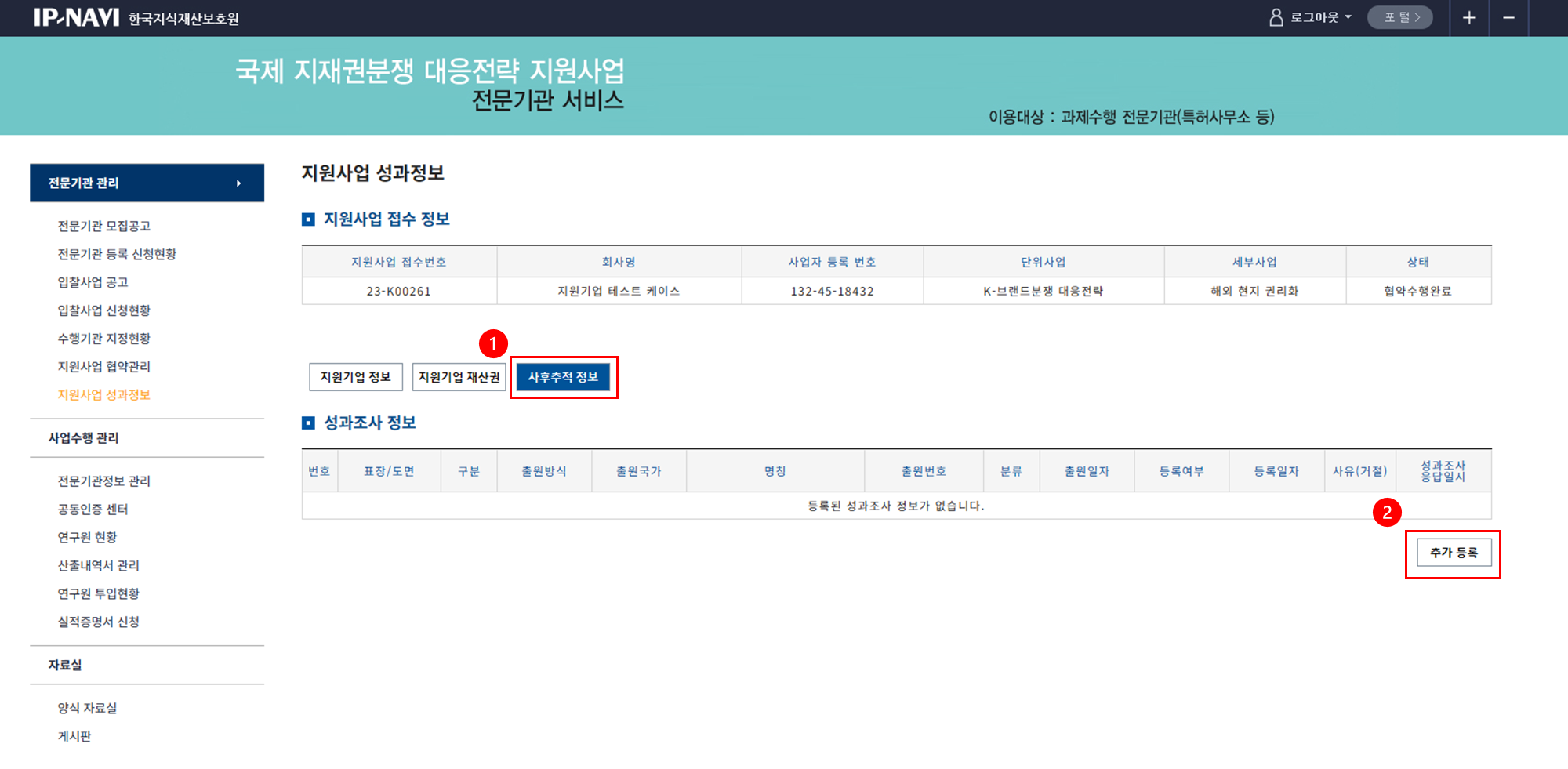1568x769 pixels.
Task: Click the user profile icon
Action: click(x=1276, y=17)
